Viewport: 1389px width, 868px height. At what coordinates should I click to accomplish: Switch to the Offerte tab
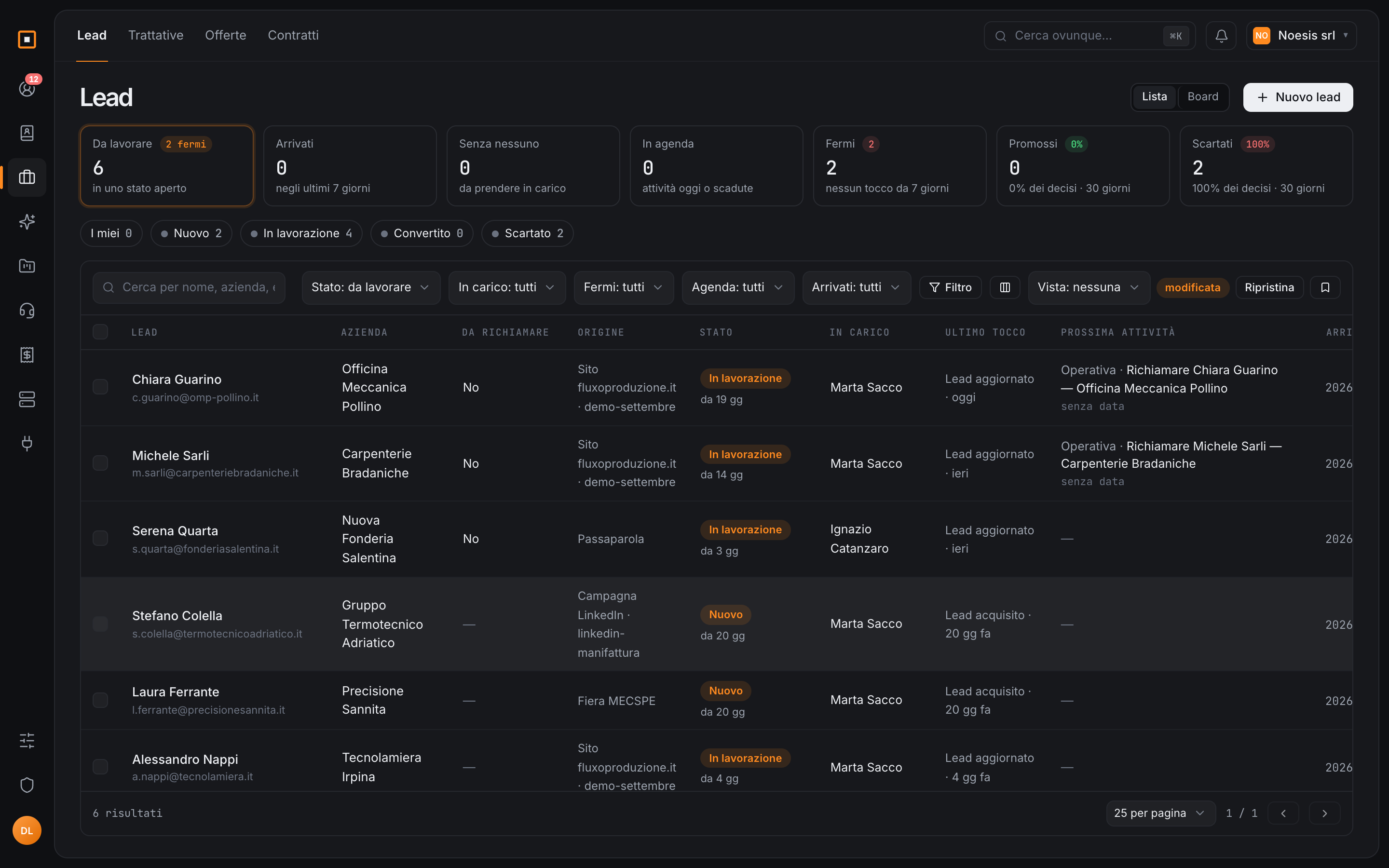pos(226,36)
